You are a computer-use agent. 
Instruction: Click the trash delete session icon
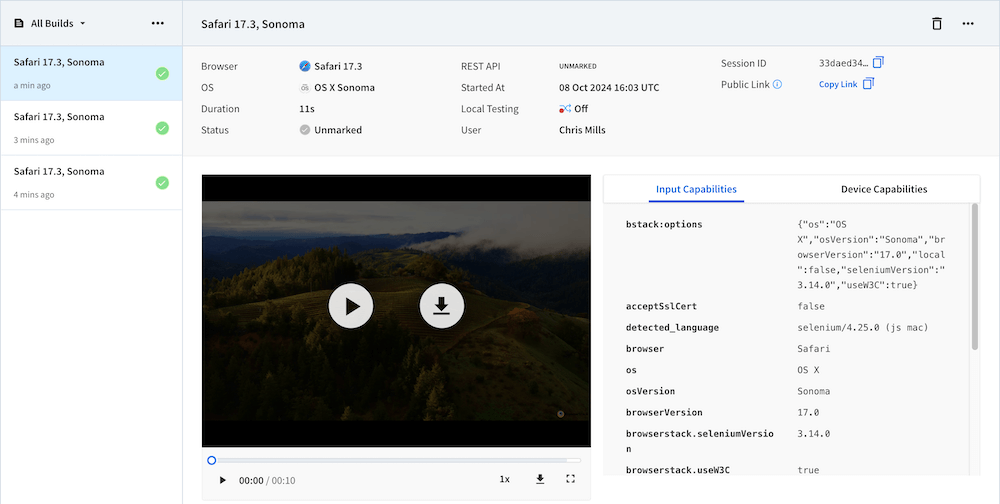[937, 23]
